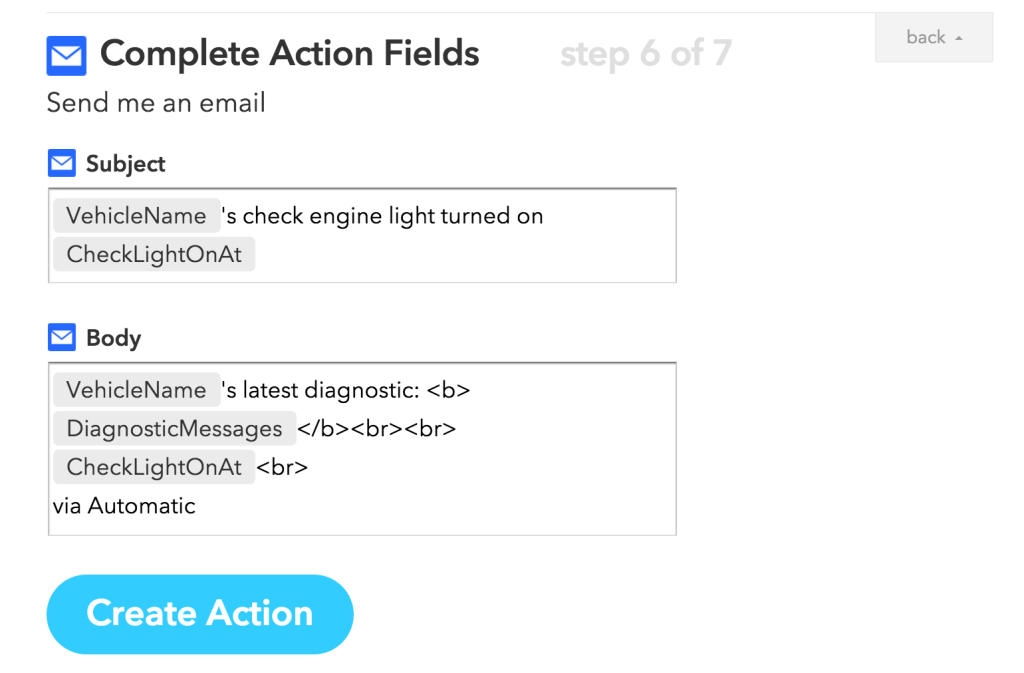1024x673 pixels.
Task: Click the 'latest diagnostic' text in Body
Action: [x=330, y=390]
